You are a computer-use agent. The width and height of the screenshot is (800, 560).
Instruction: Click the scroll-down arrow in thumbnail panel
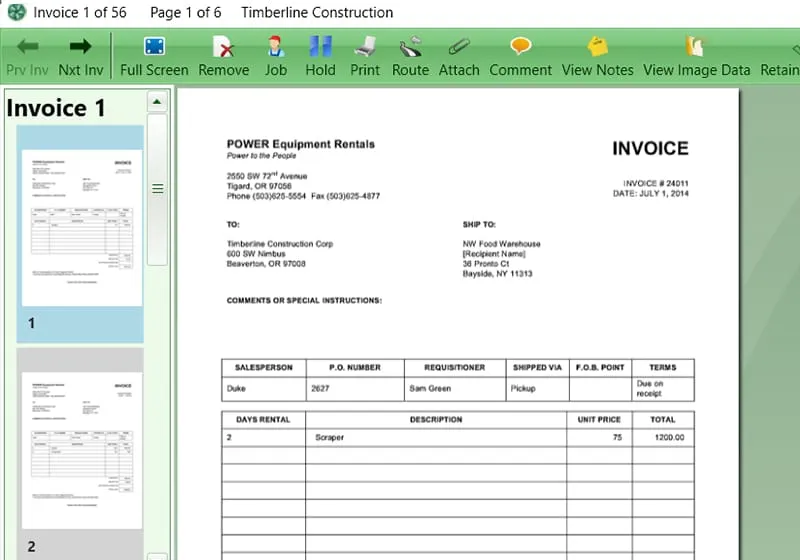tap(157, 555)
